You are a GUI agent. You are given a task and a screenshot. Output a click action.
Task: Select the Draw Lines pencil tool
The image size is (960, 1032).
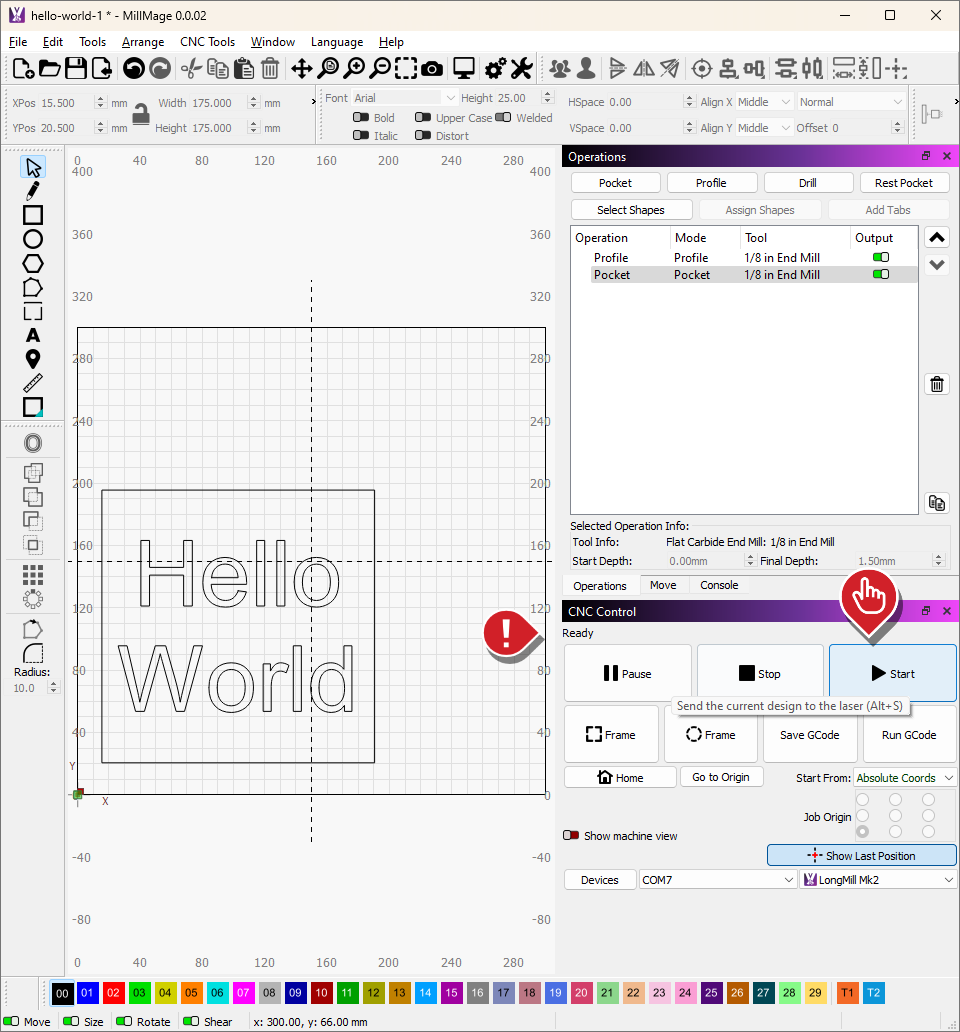(x=33, y=191)
